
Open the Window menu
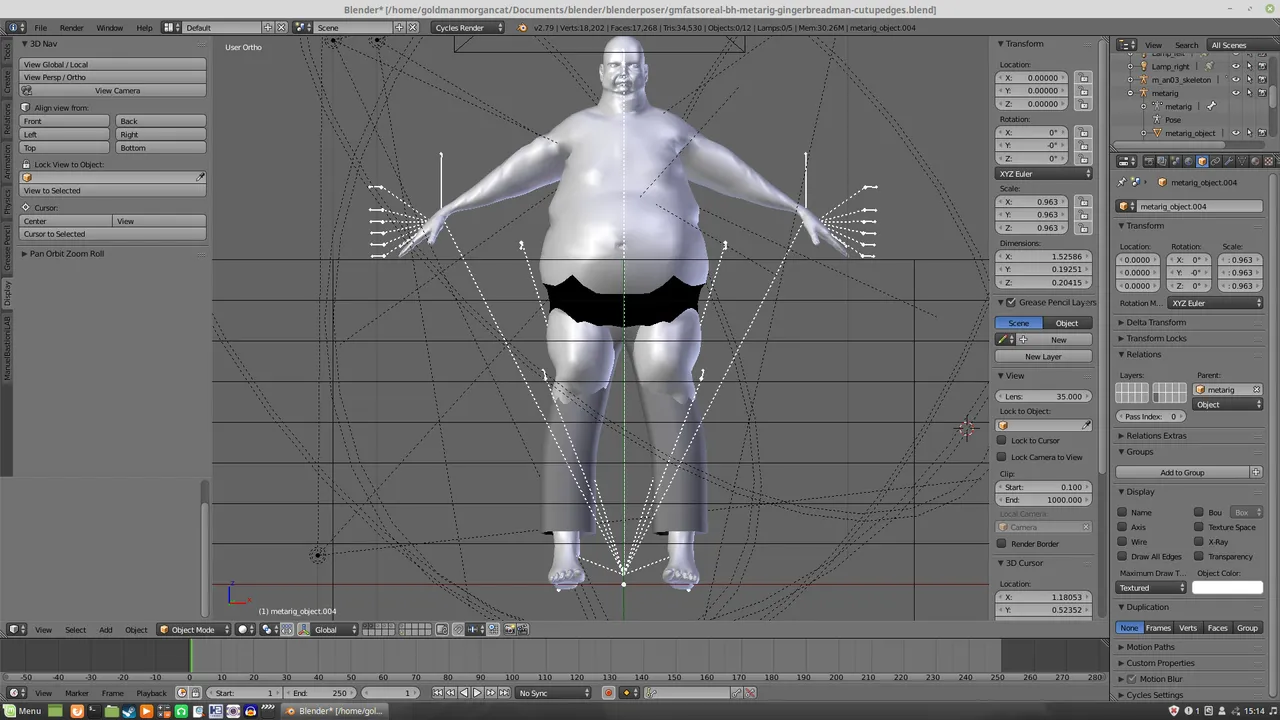coord(110,28)
